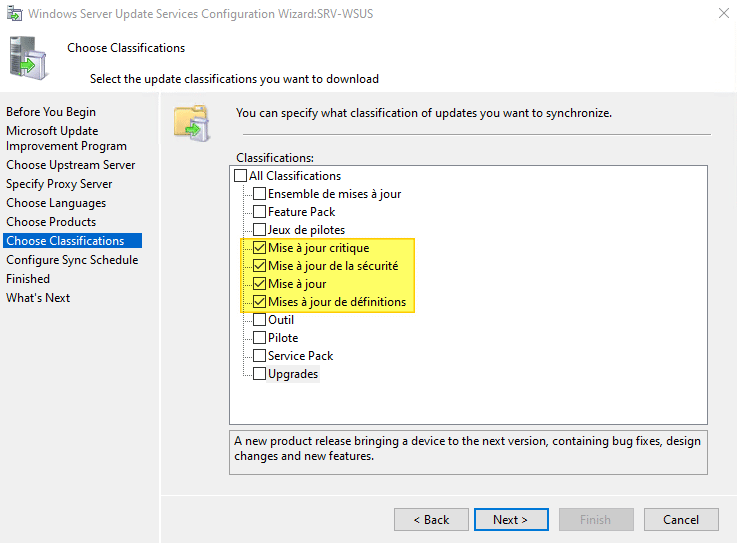Tick the Feature Pack checkbox
Screen dimensions: 737x543
[259, 212]
